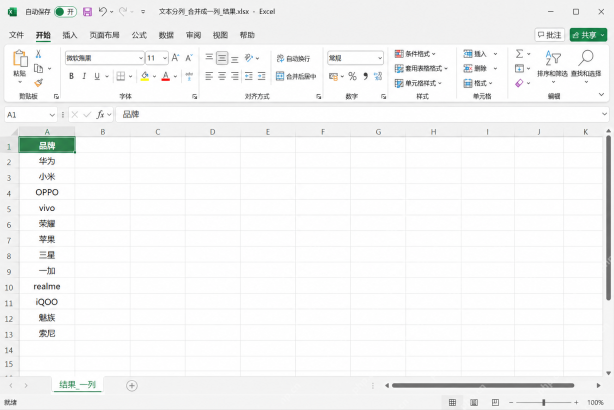Align text to the top

pos(209,58)
